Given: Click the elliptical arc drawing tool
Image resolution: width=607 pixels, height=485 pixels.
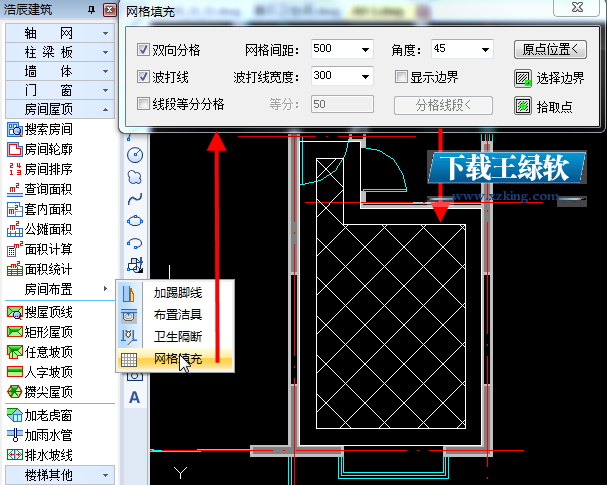Looking at the screenshot, I should (x=135, y=243).
